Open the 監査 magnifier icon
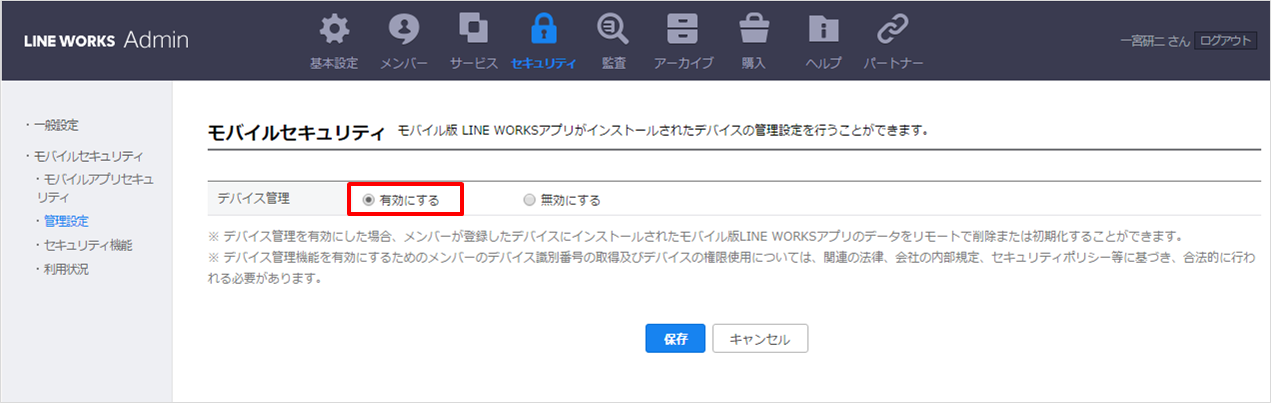 (613, 30)
